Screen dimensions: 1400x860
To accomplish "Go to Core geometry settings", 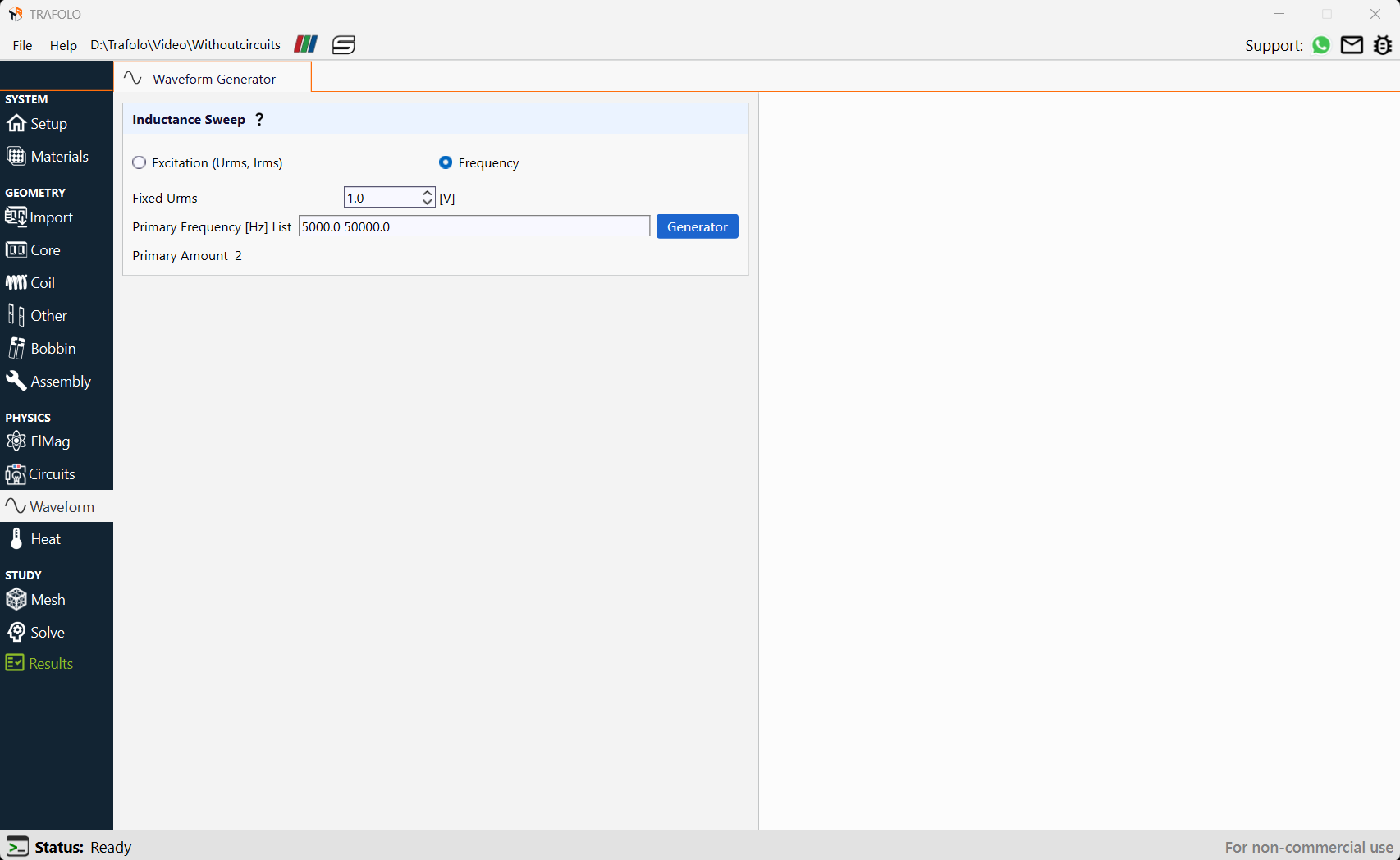I will click(33, 250).
